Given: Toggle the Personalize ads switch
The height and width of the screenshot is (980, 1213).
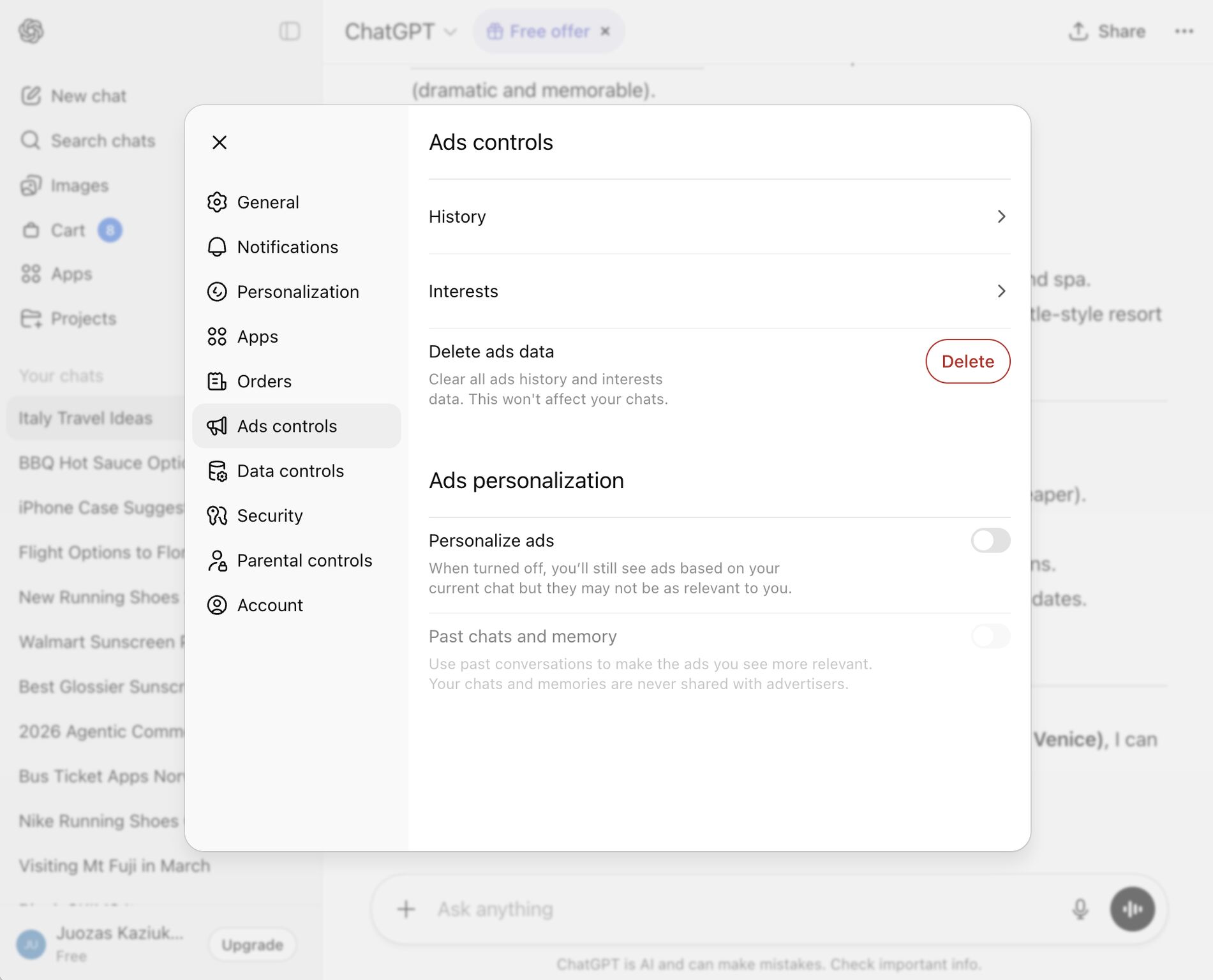Looking at the screenshot, I should coord(990,540).
